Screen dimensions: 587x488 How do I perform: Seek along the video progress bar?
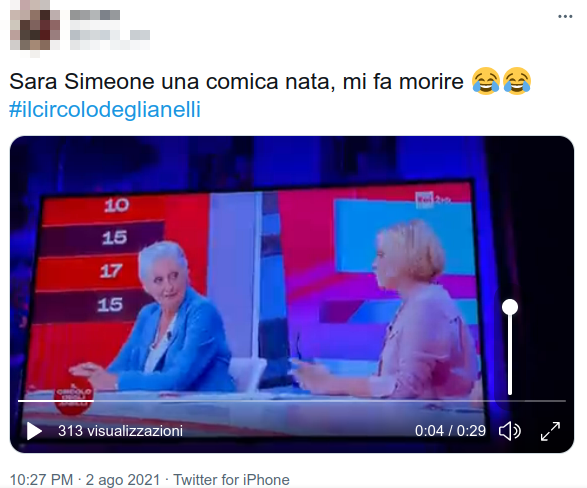(x=292, y=401)
